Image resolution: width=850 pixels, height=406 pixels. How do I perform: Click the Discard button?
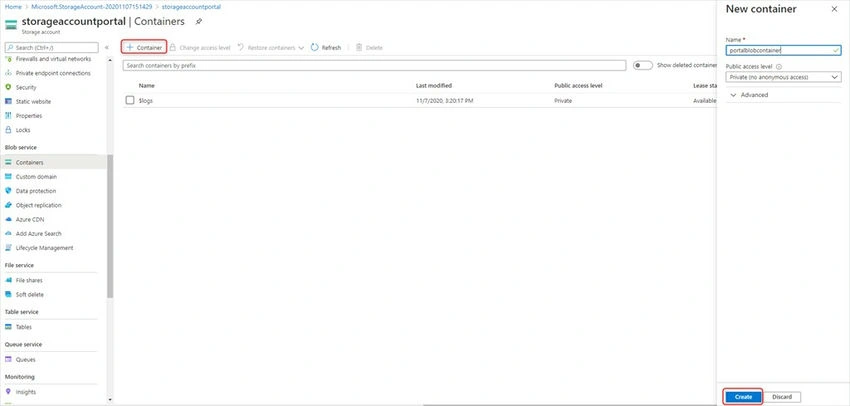click(x=782, y=397)
